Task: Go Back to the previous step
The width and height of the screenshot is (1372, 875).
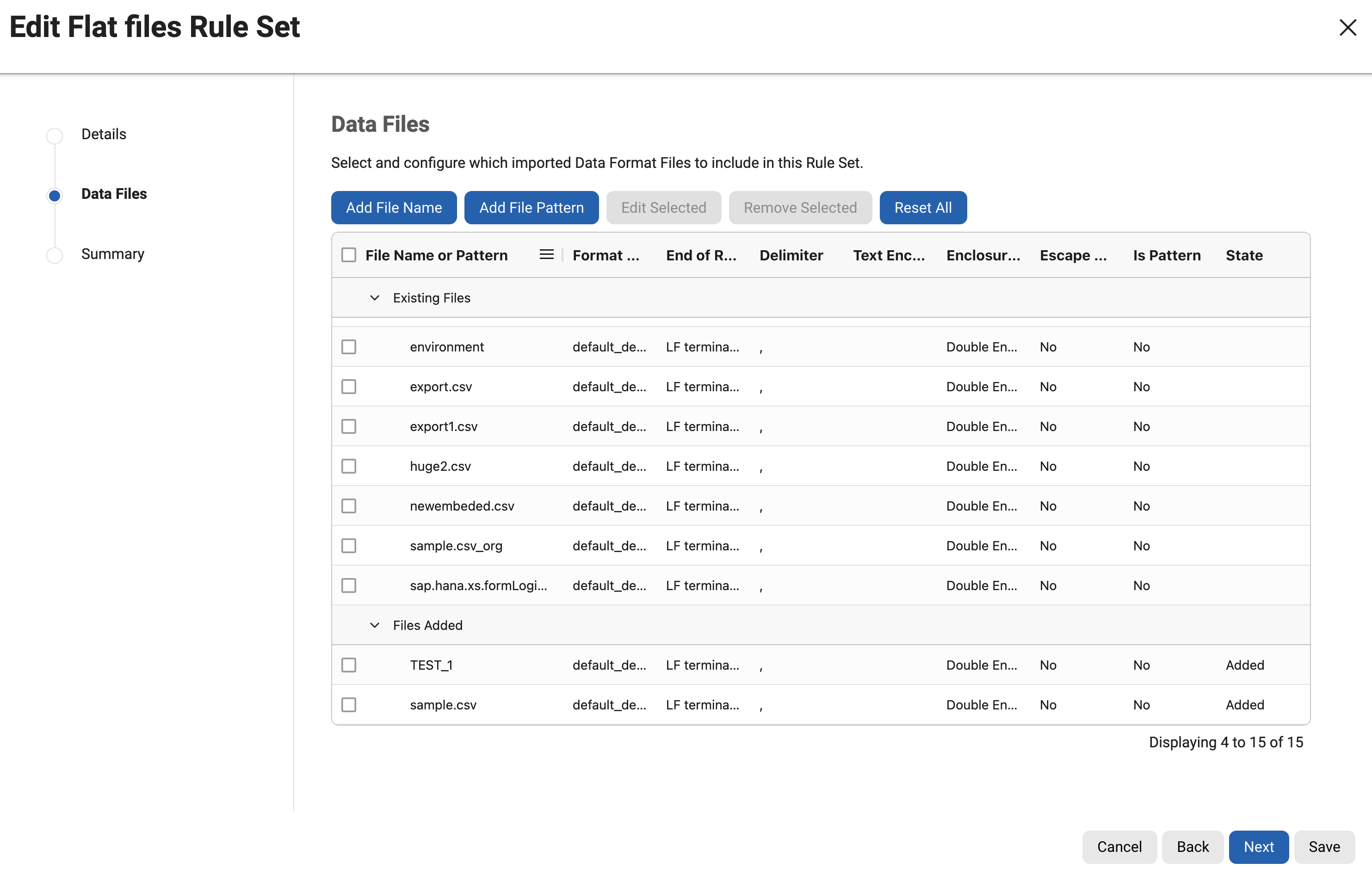Action: (1192, 846)
